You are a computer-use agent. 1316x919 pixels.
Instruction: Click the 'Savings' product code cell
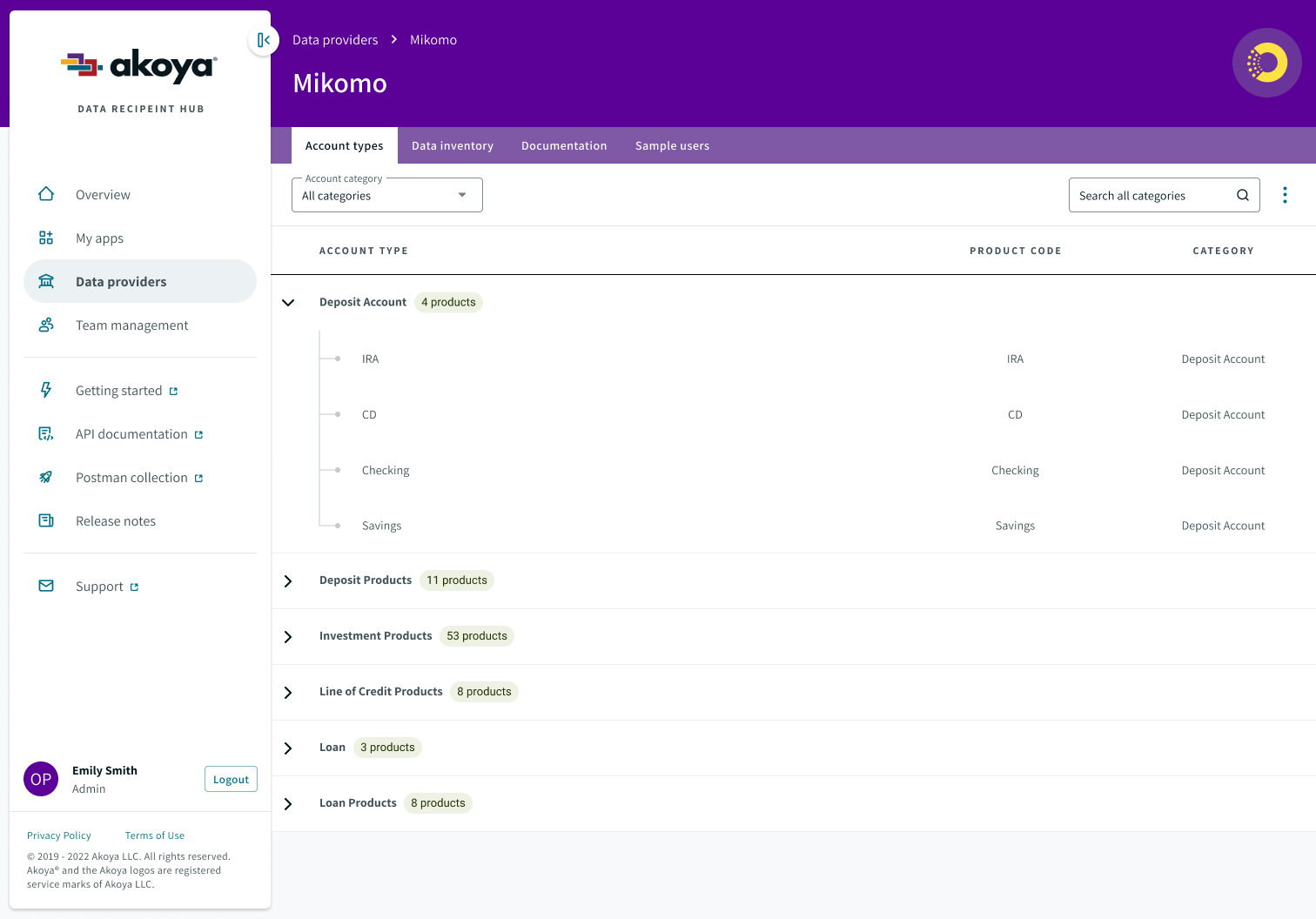(x=1015, y=526)
